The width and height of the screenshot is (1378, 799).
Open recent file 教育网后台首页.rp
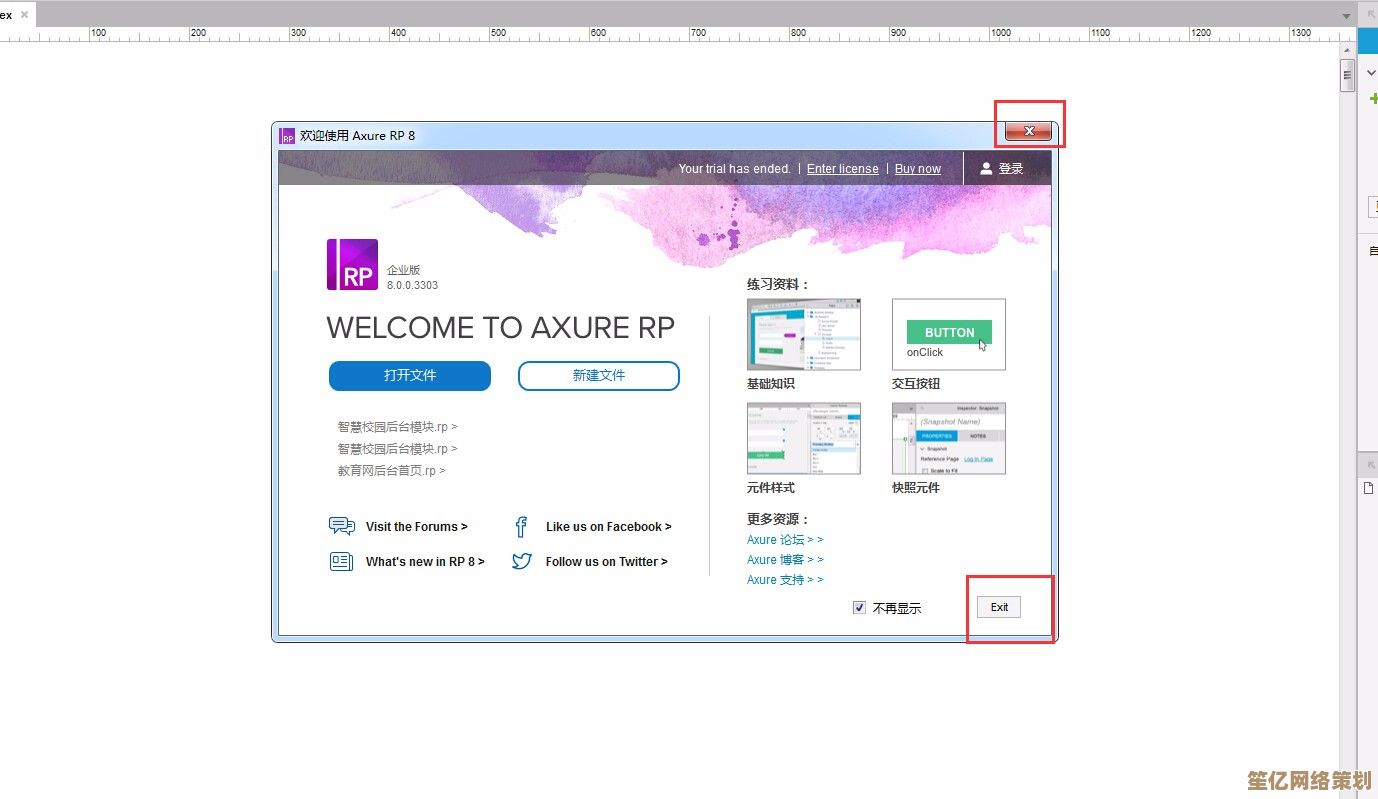pos(391,471)
